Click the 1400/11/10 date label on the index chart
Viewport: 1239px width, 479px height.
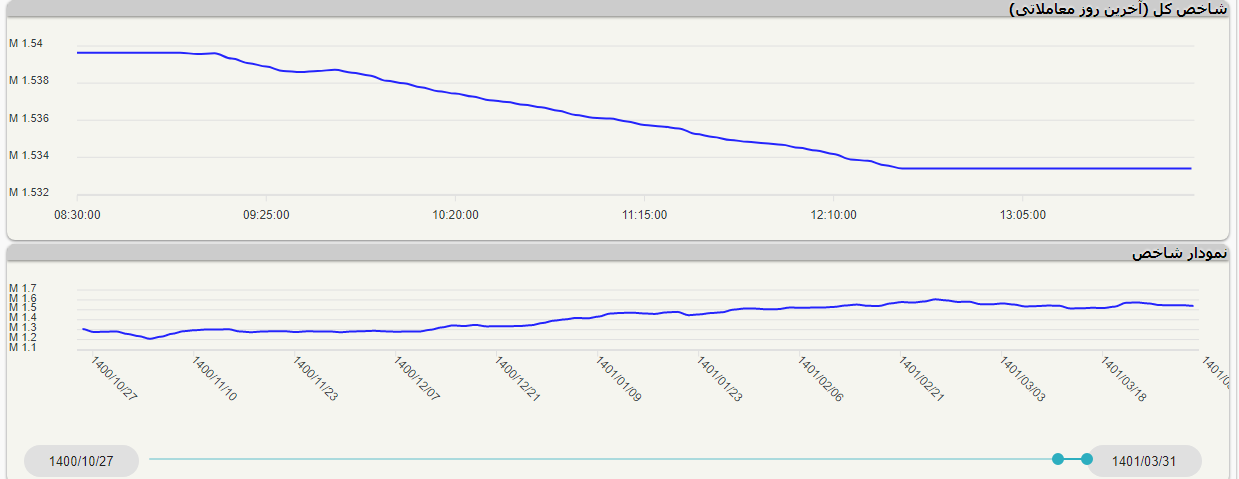(x=214, y=380)
